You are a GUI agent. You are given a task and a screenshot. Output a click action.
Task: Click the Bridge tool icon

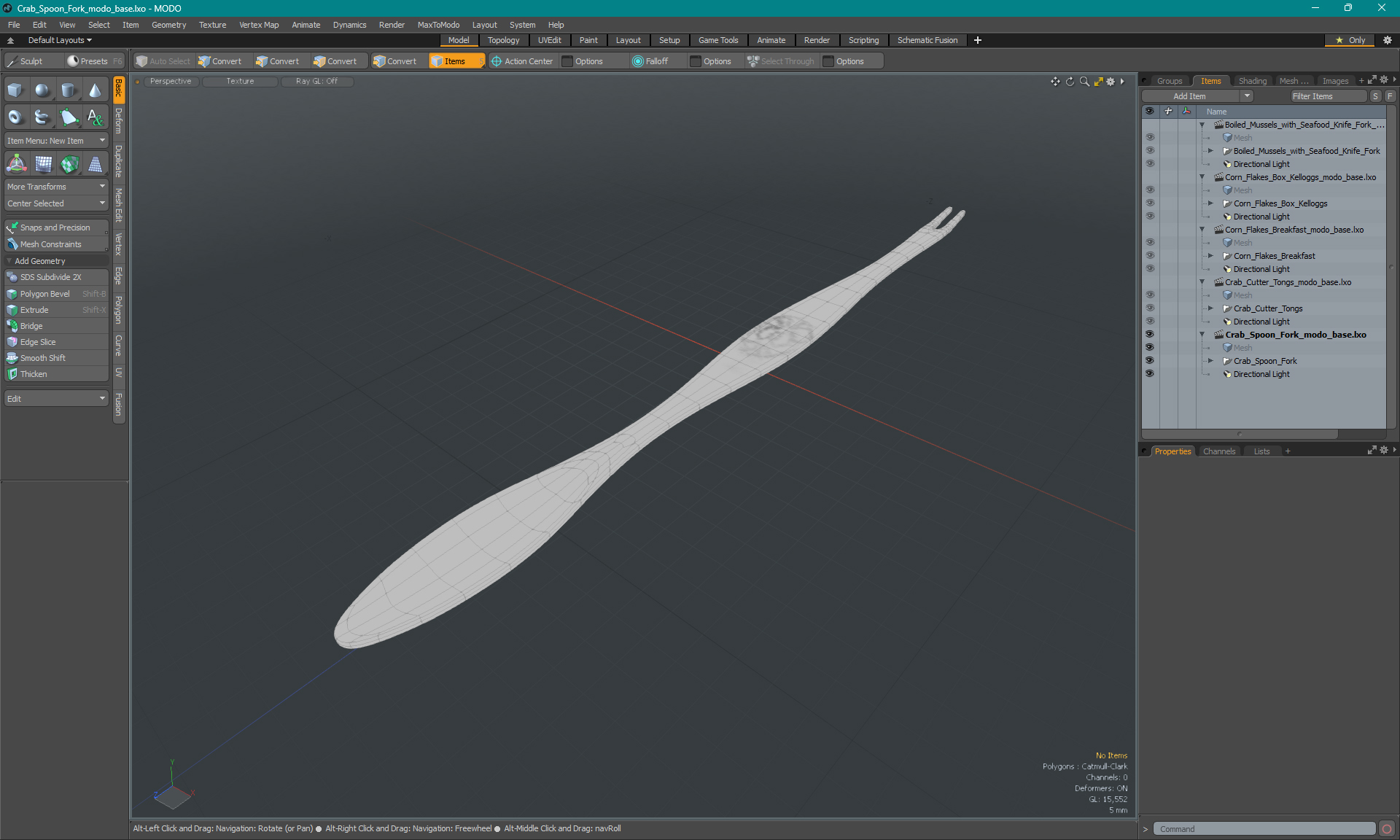point(12,326)
